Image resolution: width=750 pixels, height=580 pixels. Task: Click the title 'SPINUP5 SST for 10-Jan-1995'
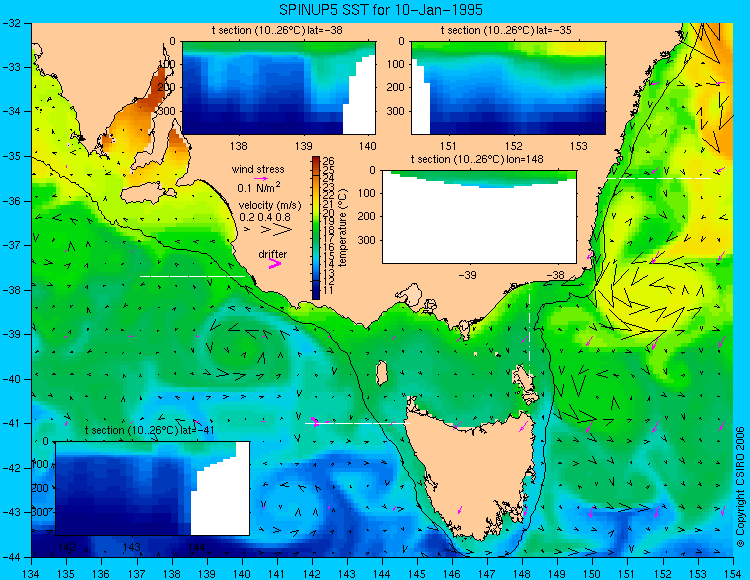click(x=381, y=10)
